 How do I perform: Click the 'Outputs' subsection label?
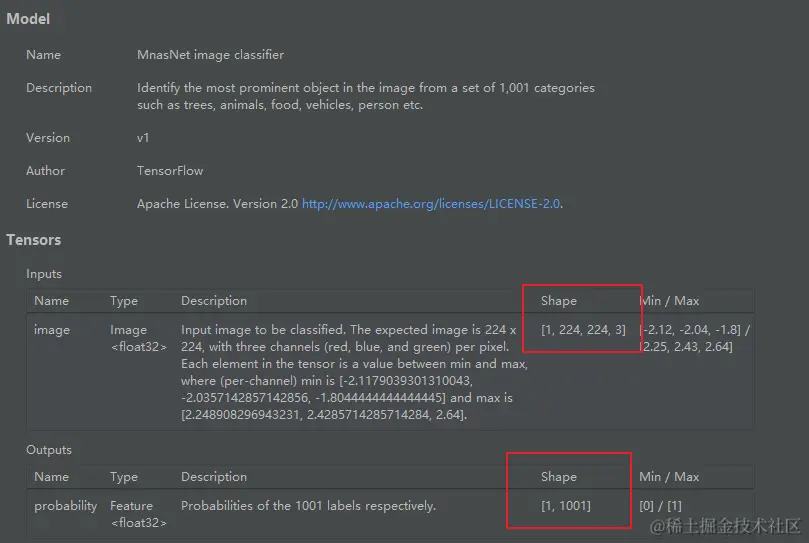tap(49, 450)
